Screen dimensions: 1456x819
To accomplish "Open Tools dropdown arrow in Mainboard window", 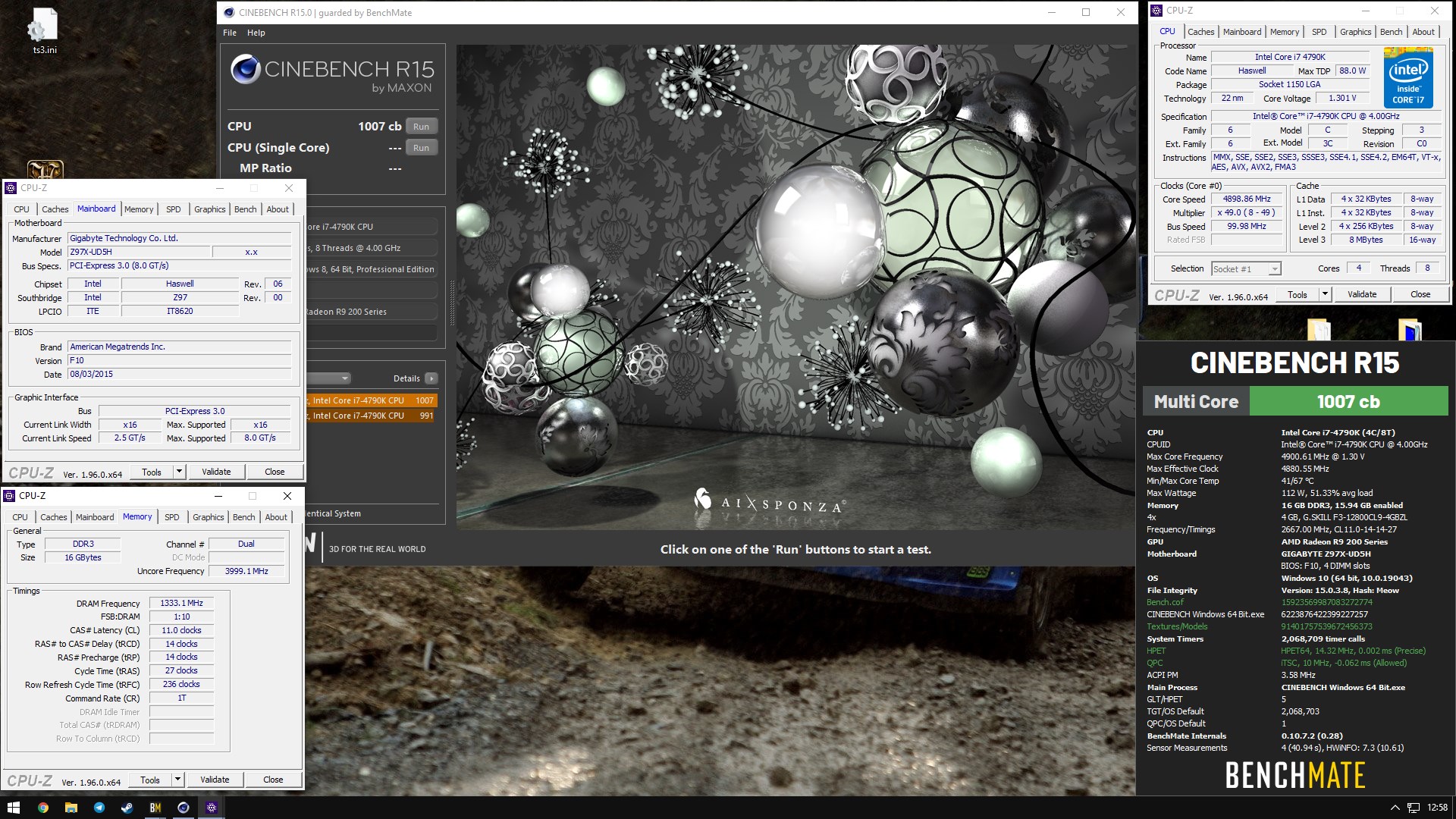I will click(x=179, y=472).
